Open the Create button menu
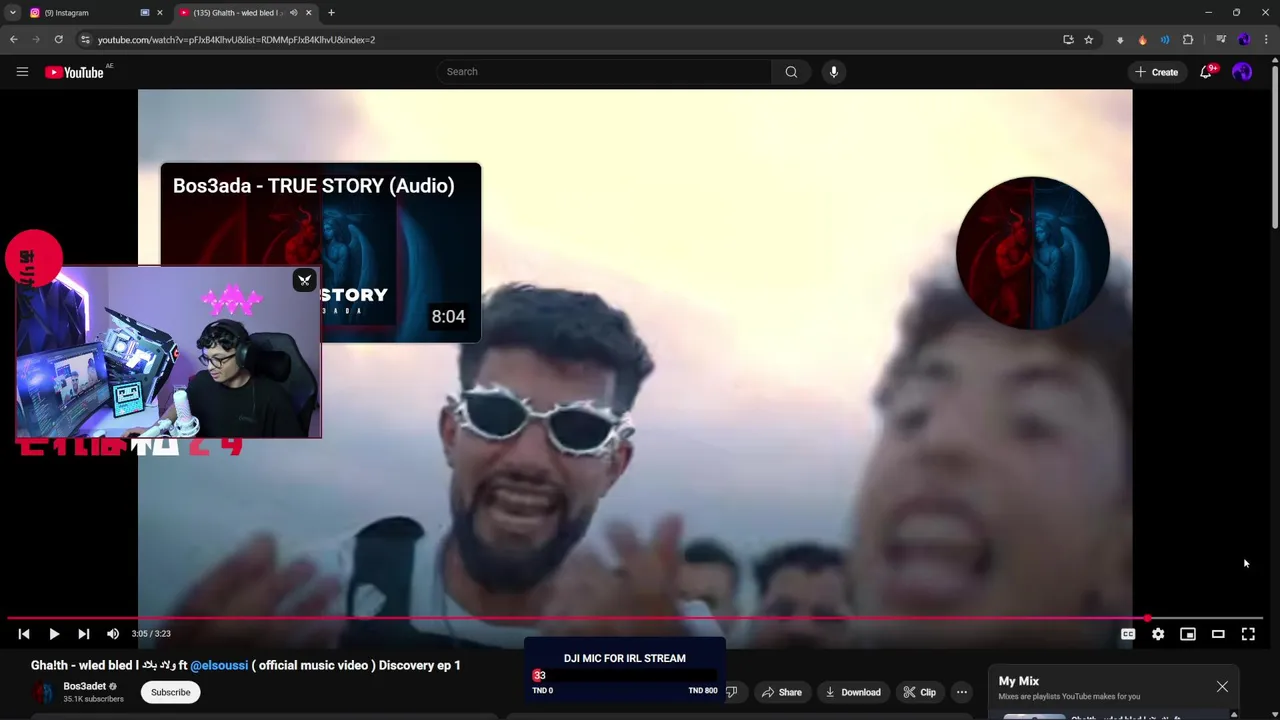This screenshot has width=1280, height=720. [1156, 72]
